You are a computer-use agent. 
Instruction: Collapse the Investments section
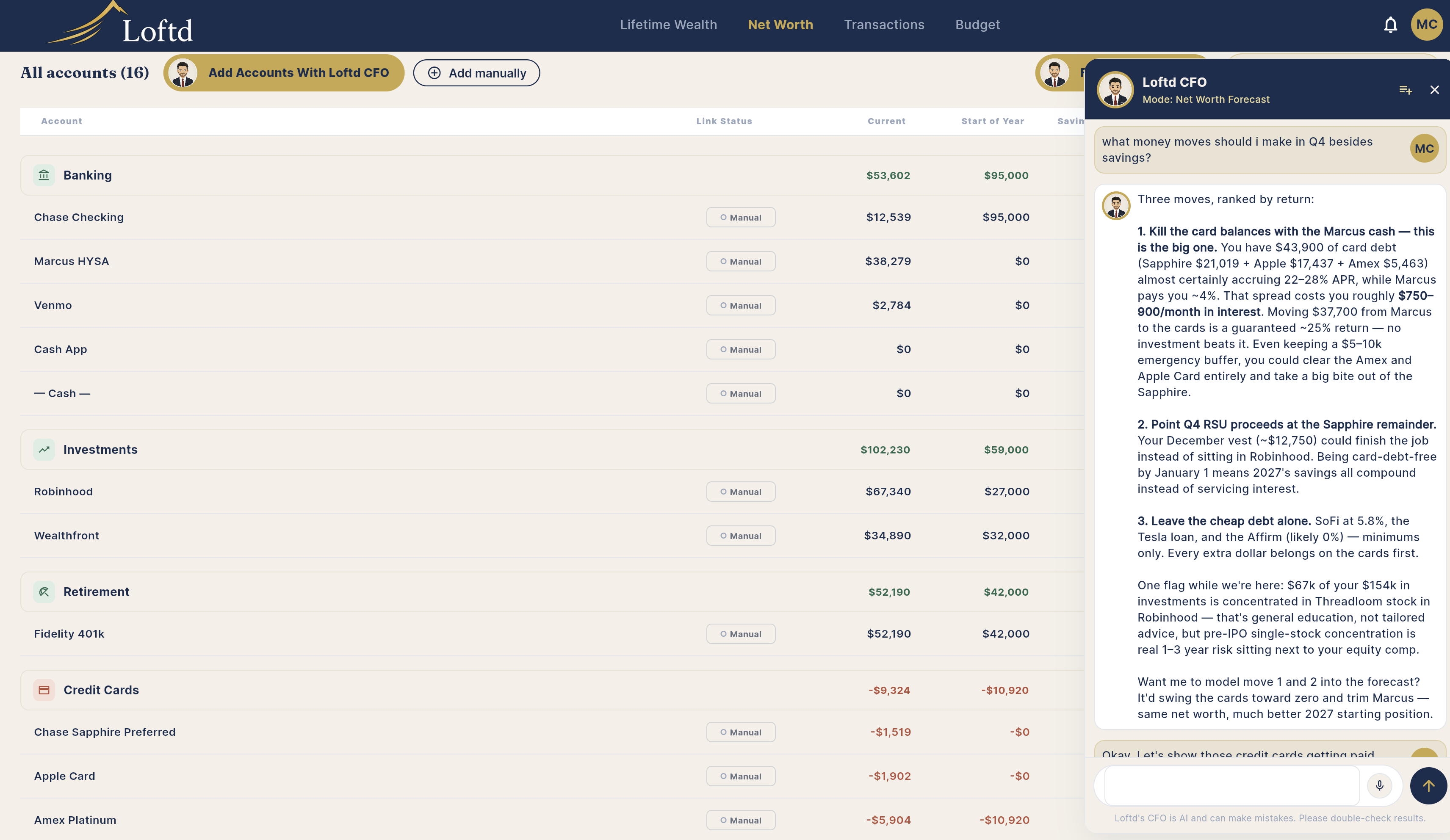coord(552,449)
